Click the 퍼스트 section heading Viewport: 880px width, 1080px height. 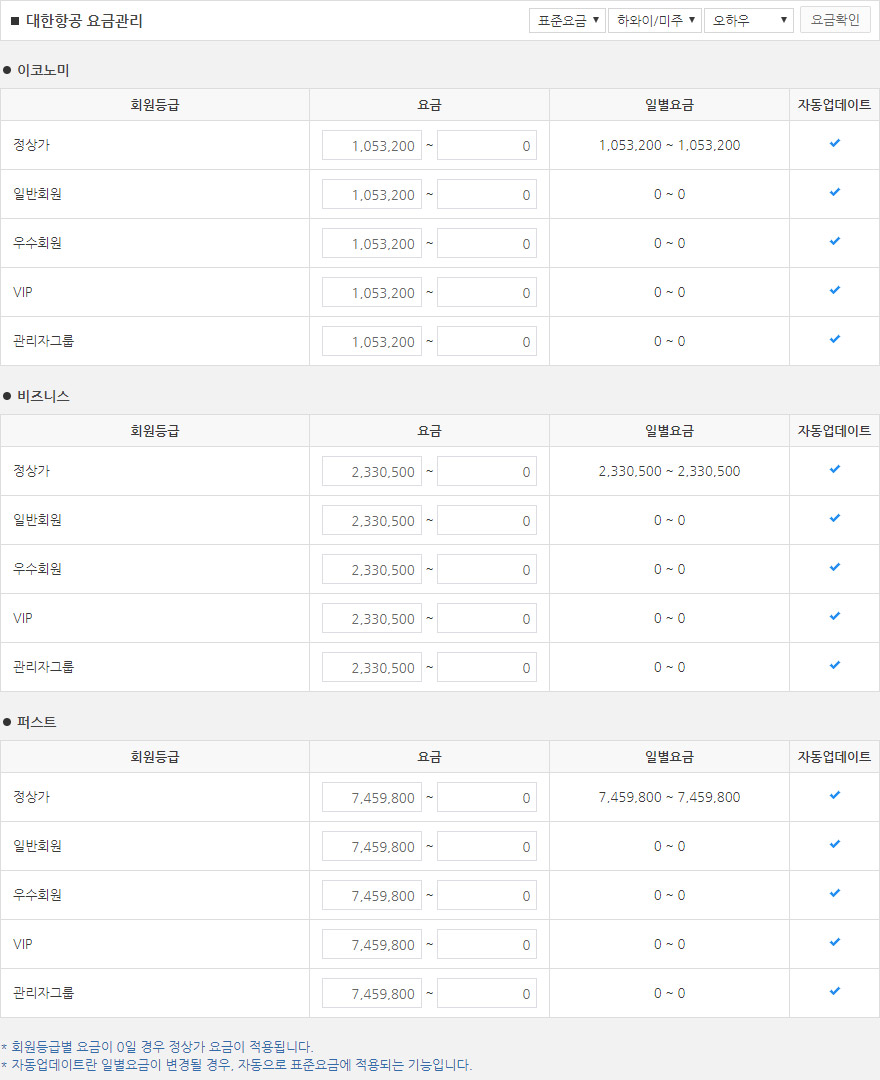[x=36, y=722]
